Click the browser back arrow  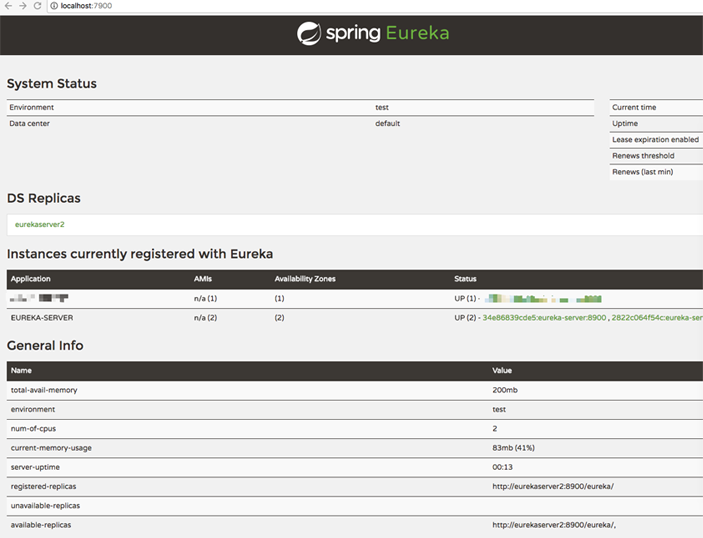(8, 6)
